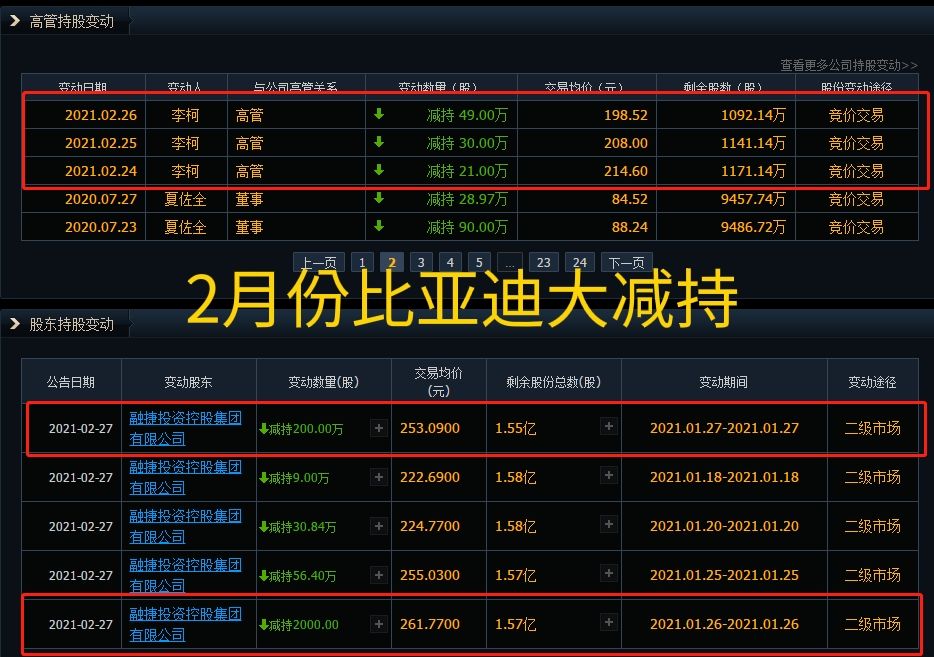Click remaining shares 9457.74万
Screen dimensions: 934x657
[753, 199]
